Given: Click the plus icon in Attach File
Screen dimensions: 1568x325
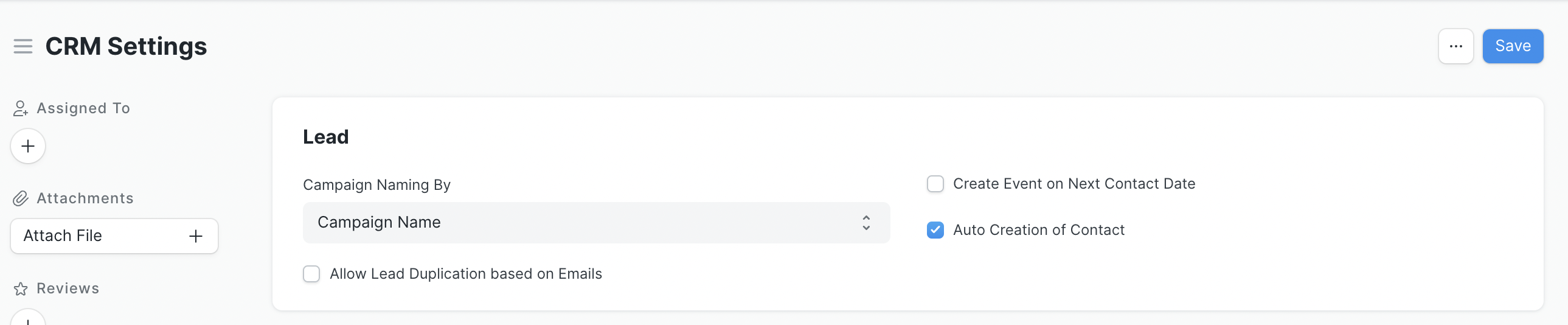Looking at the screenshot, I should [195, 236].
